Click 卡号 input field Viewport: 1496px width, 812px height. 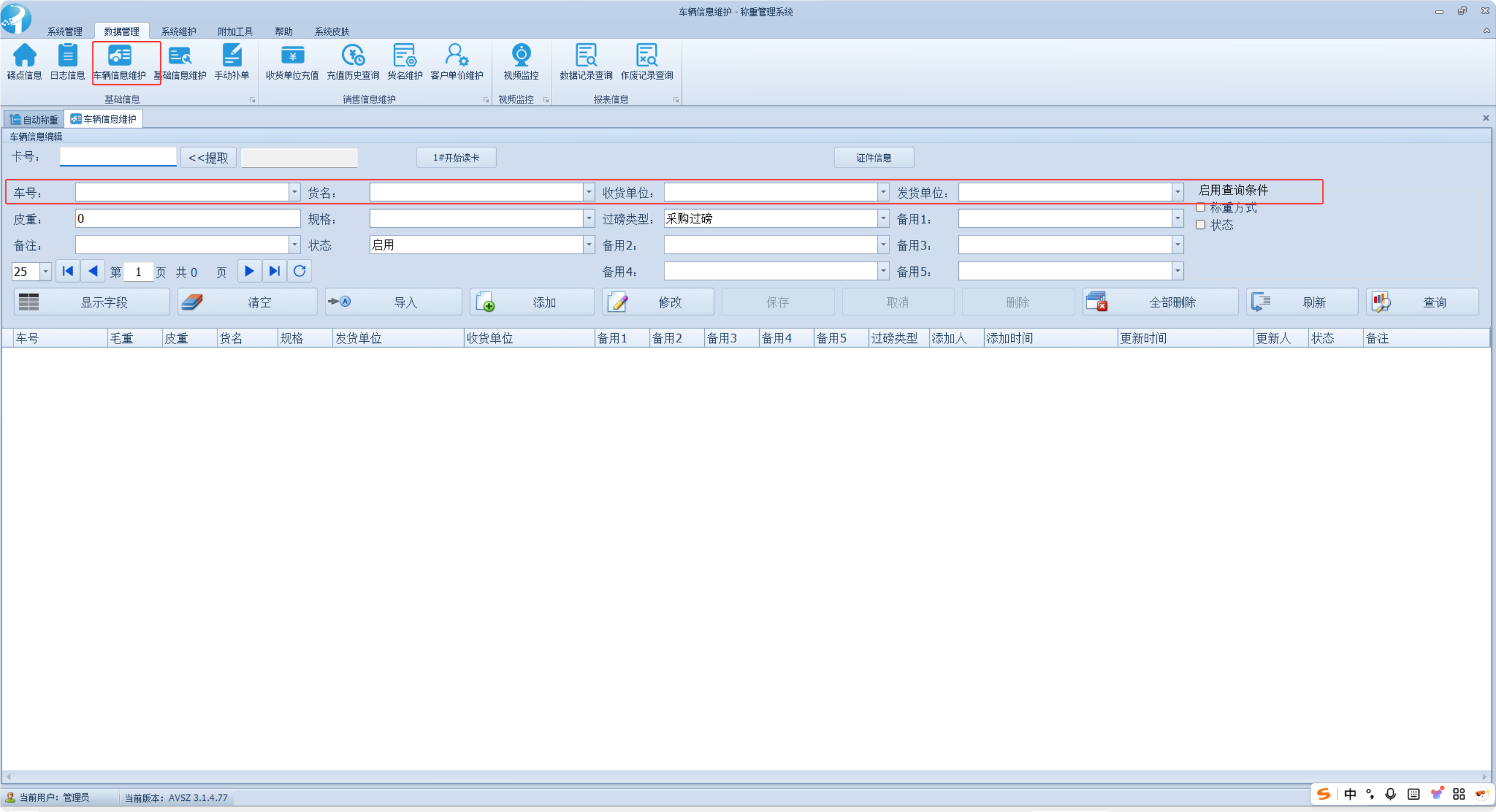[118, 157]
